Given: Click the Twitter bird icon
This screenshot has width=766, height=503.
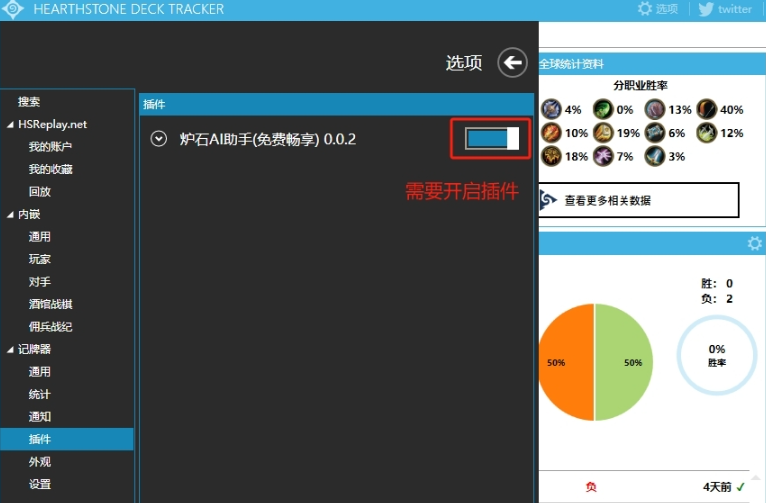Looking at the screenshot, I should point(706,9).
